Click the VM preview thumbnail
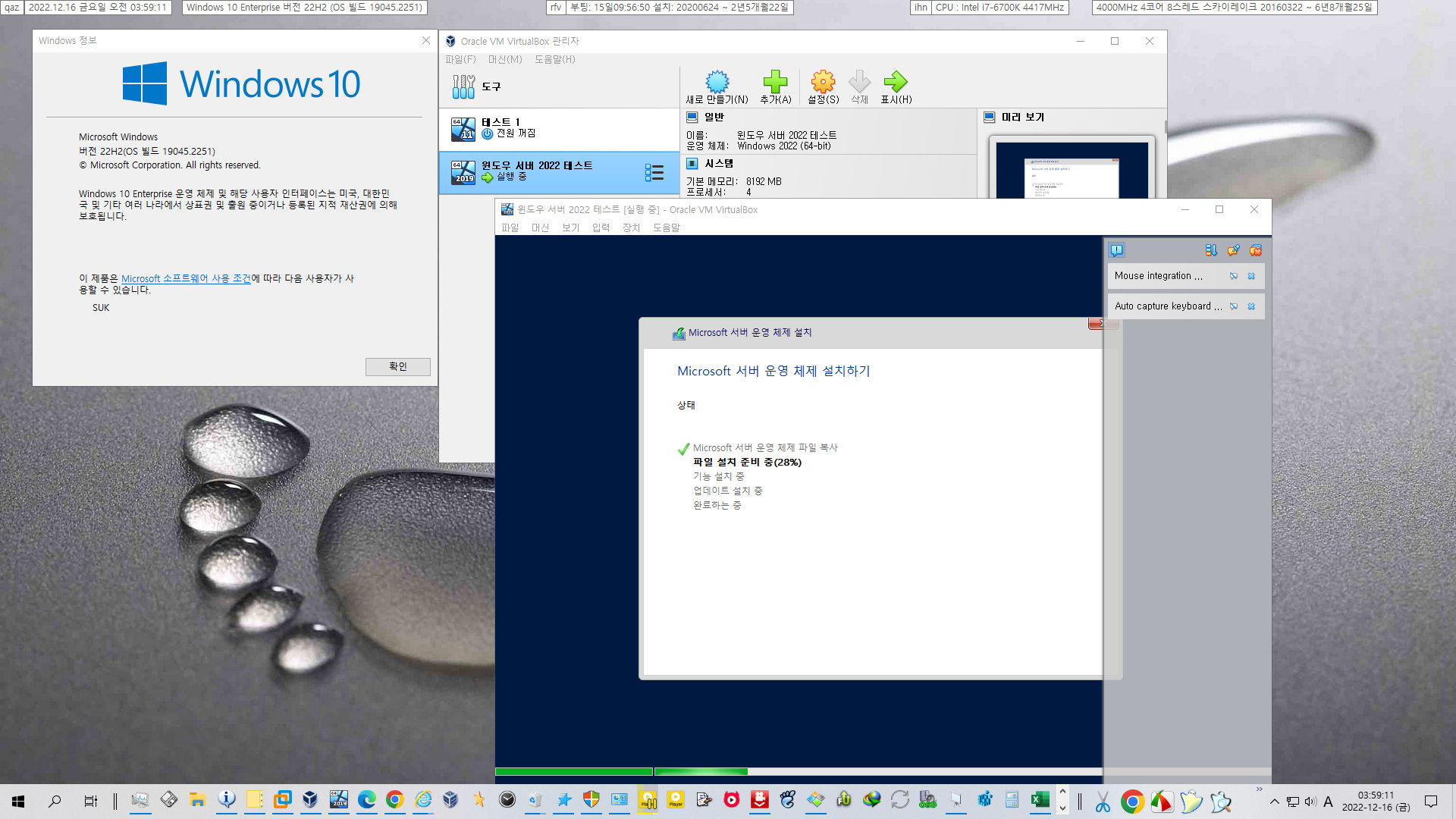Image resolution: width=1456 pixels, height=819 pixels. (1072, 170)
